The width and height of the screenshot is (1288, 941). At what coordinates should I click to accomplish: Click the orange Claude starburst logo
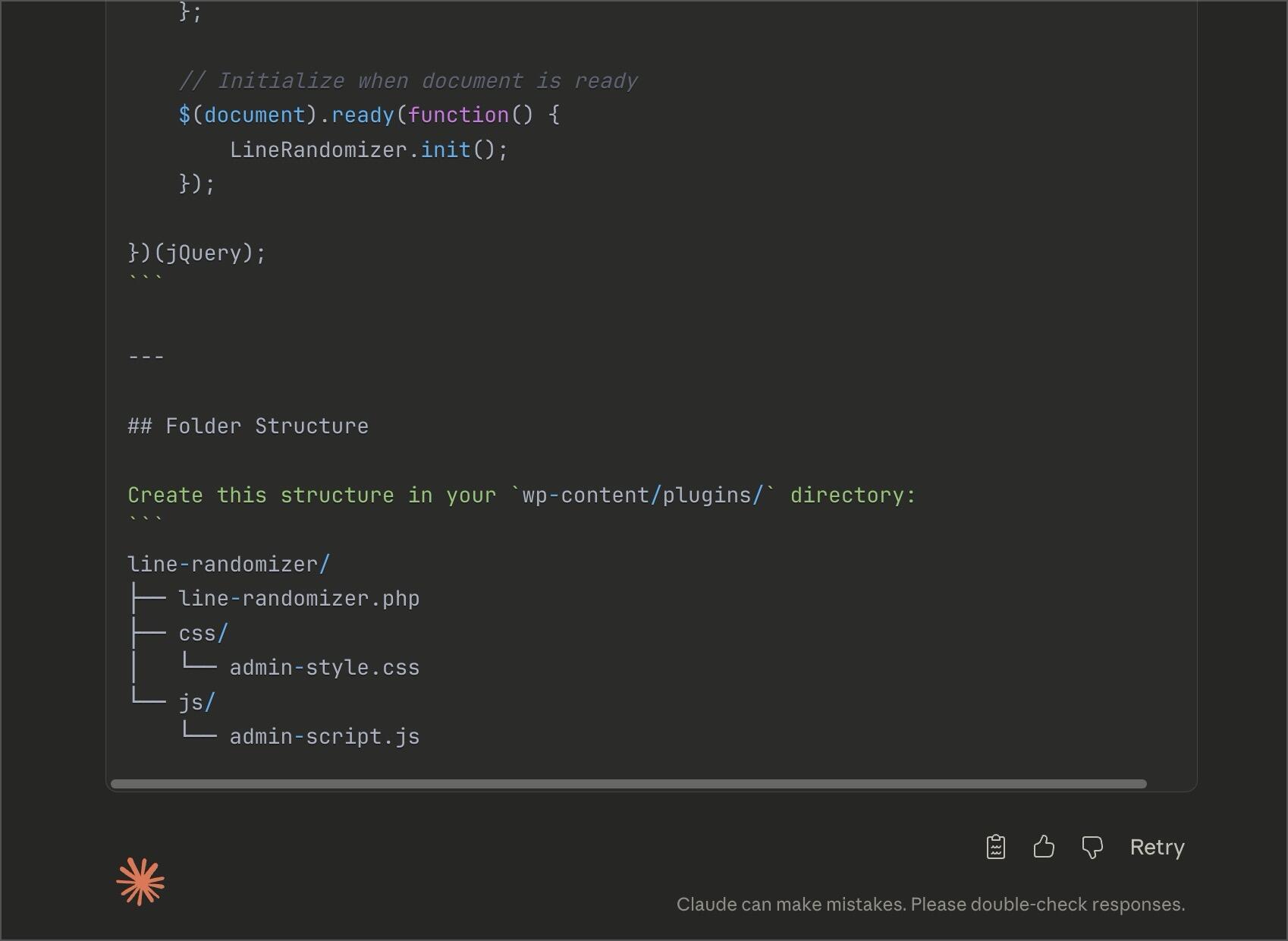pyautogui.click(x=140, y=882)
